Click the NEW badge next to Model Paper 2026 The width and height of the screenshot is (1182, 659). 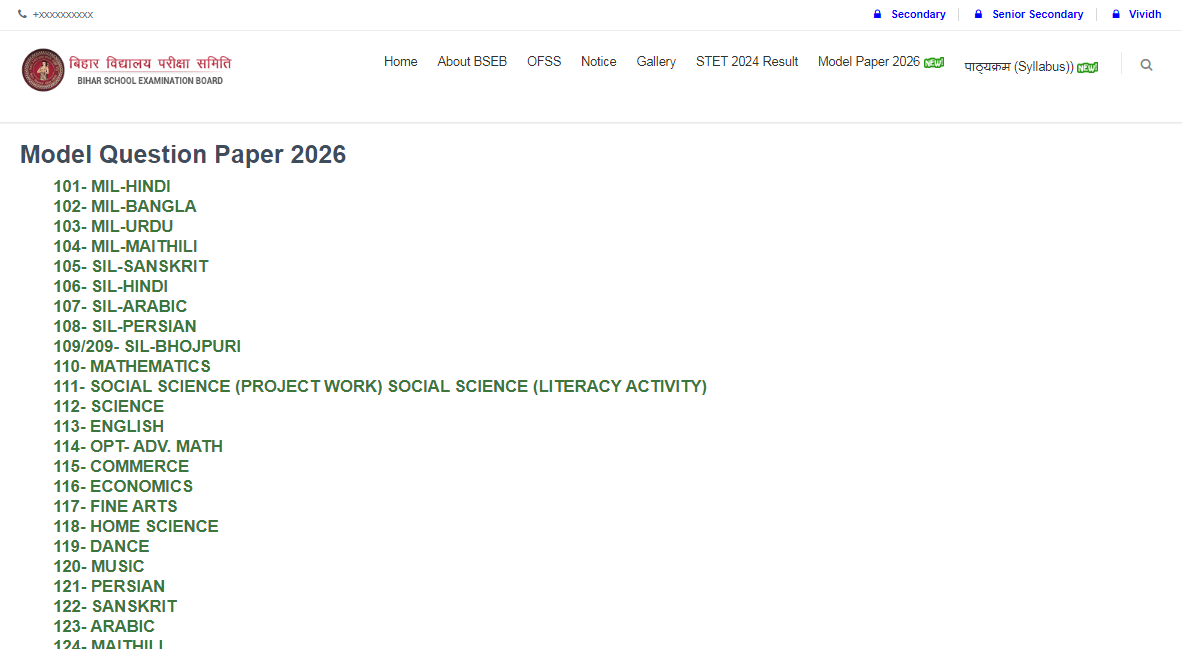click(x=932, y=61)
